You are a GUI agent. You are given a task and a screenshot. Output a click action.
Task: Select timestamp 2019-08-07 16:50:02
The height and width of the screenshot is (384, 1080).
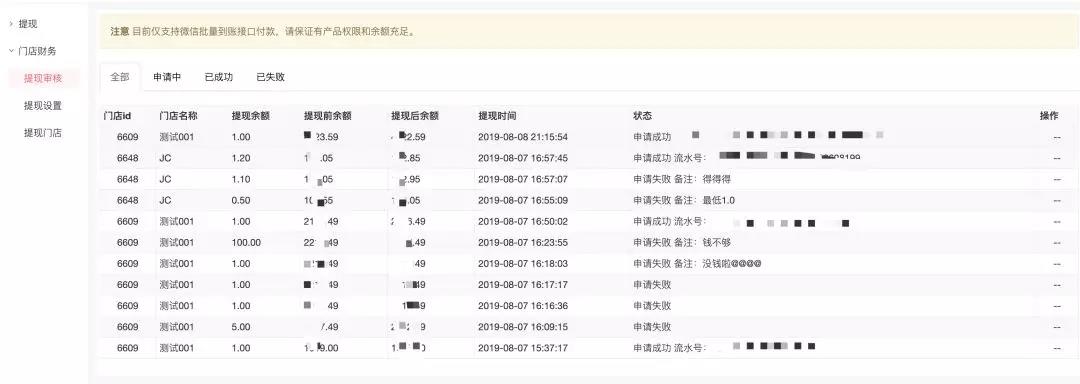click(x=523, y=222)
